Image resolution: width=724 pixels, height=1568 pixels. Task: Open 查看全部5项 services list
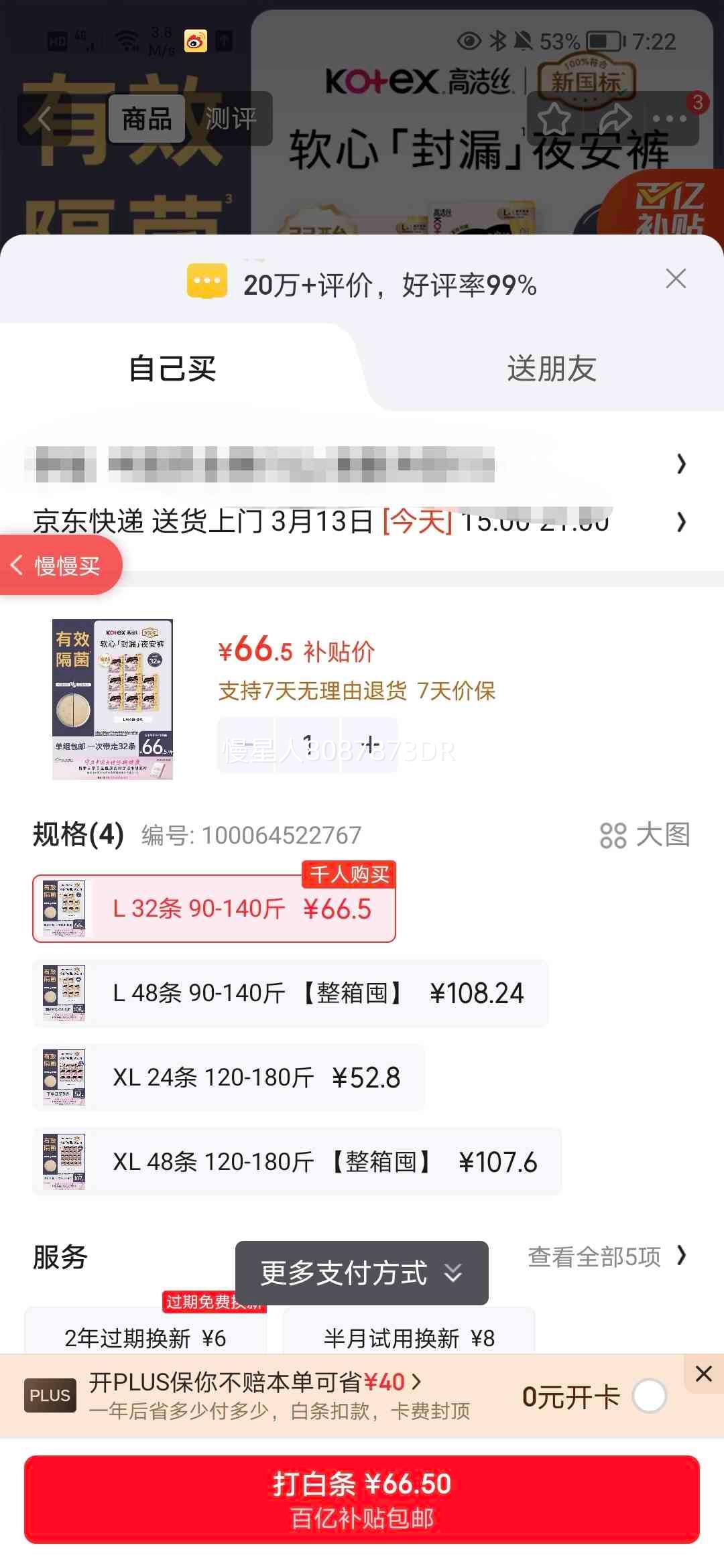point(607,1256)
